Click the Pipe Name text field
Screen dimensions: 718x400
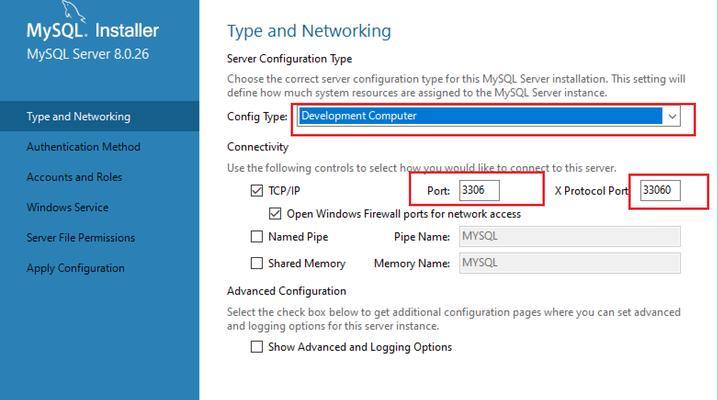570,237
